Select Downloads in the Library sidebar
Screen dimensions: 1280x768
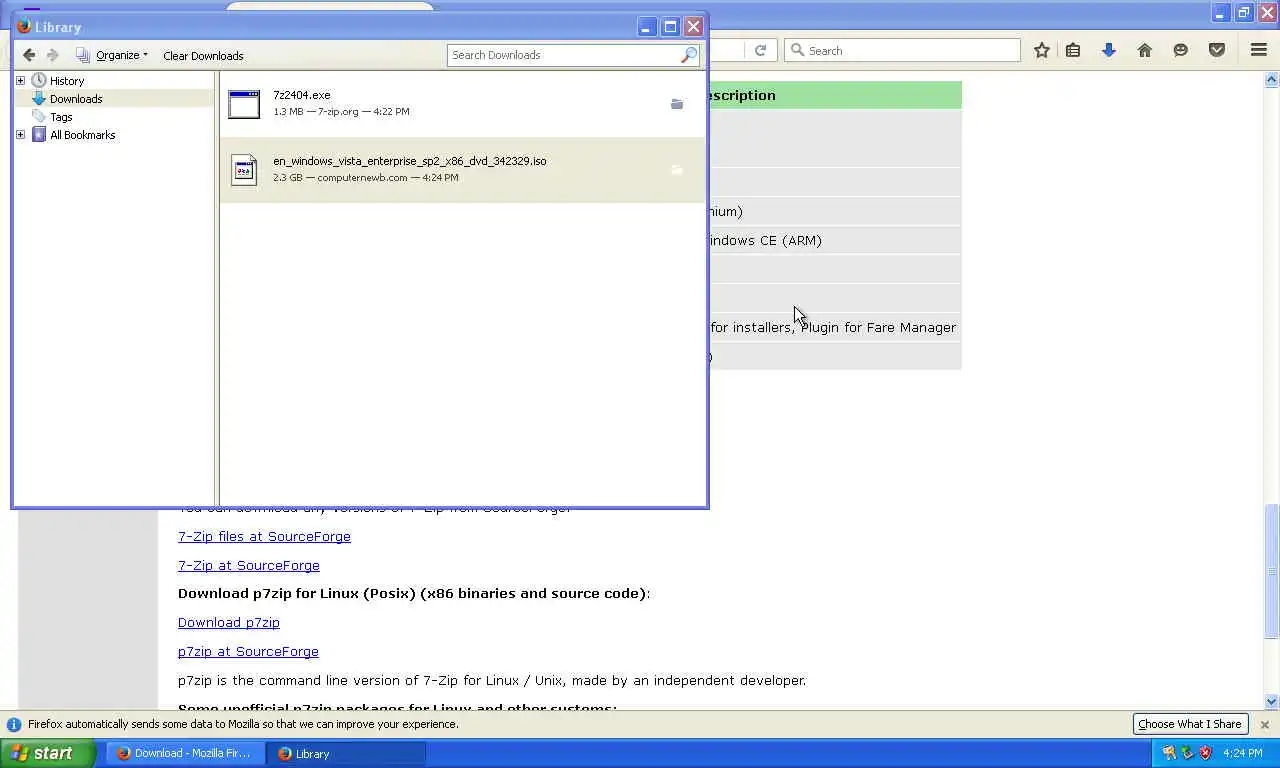[76, 99]
